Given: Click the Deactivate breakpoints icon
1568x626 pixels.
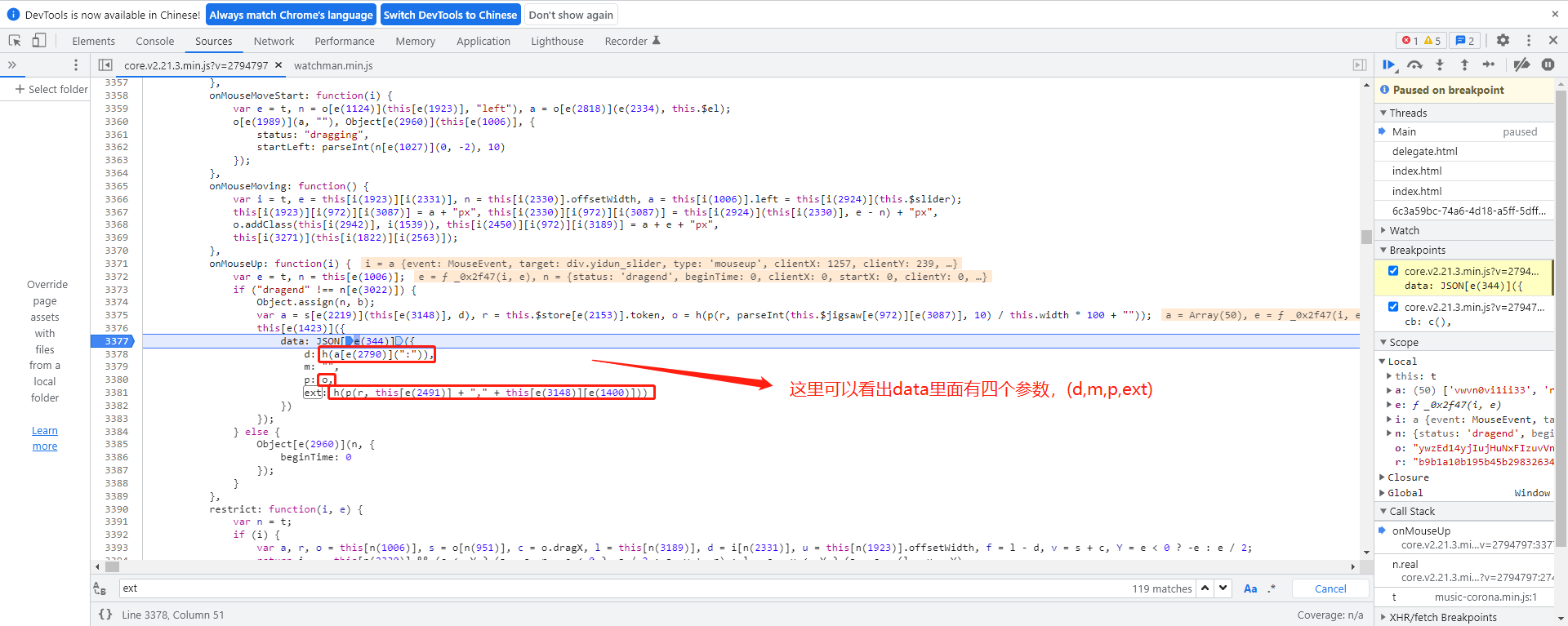Looking at the screenshot, I should coord(1521,64).
